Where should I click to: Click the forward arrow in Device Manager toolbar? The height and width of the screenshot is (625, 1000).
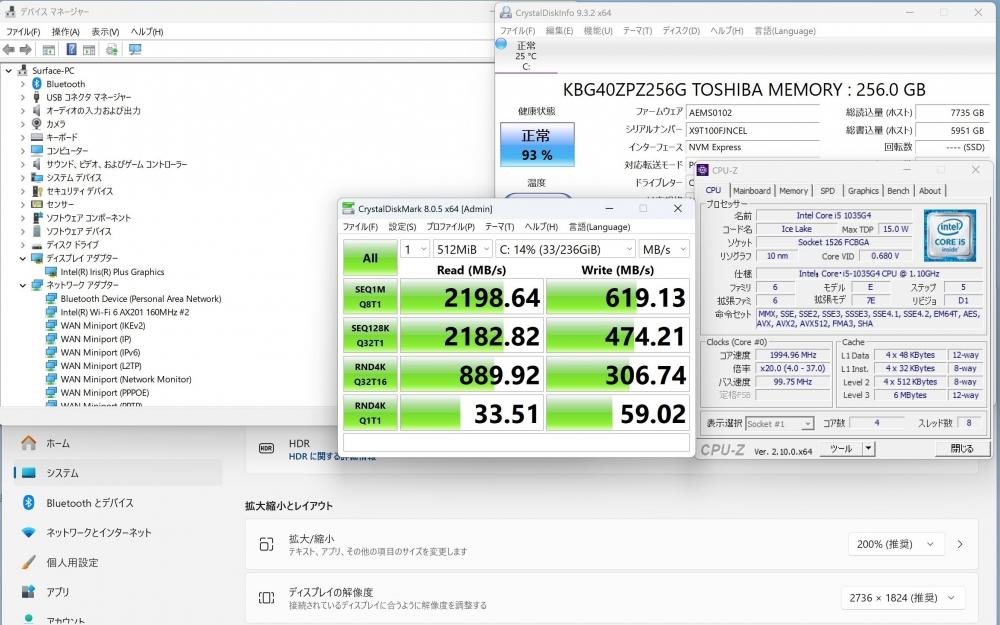[x=26, y=50]
